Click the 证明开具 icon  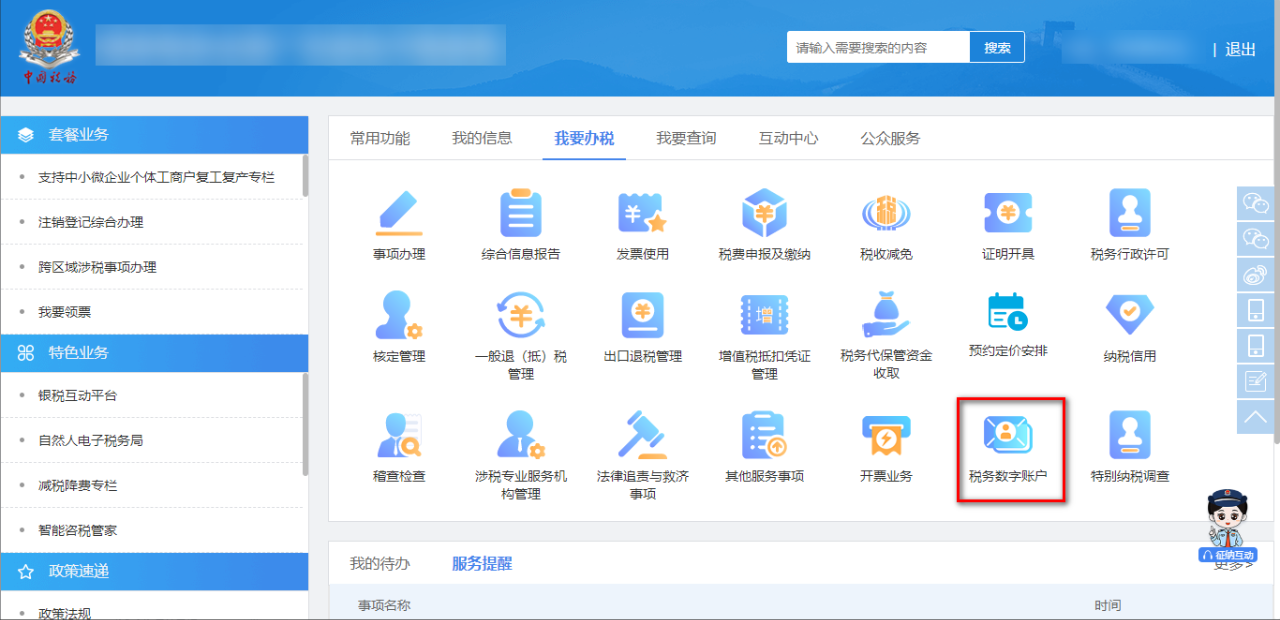1008,214
